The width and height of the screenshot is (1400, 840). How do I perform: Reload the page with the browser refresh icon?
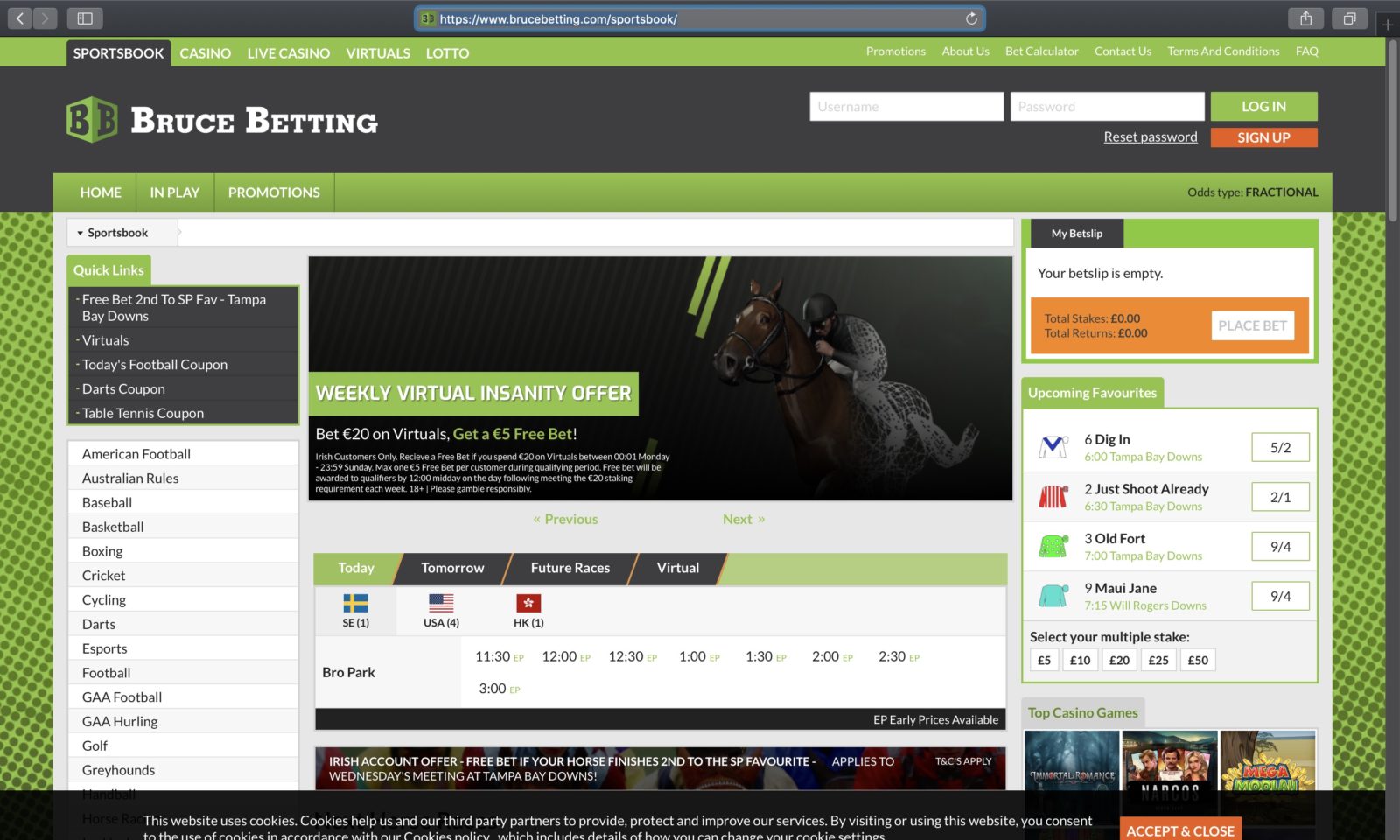[x=971, y=17]
